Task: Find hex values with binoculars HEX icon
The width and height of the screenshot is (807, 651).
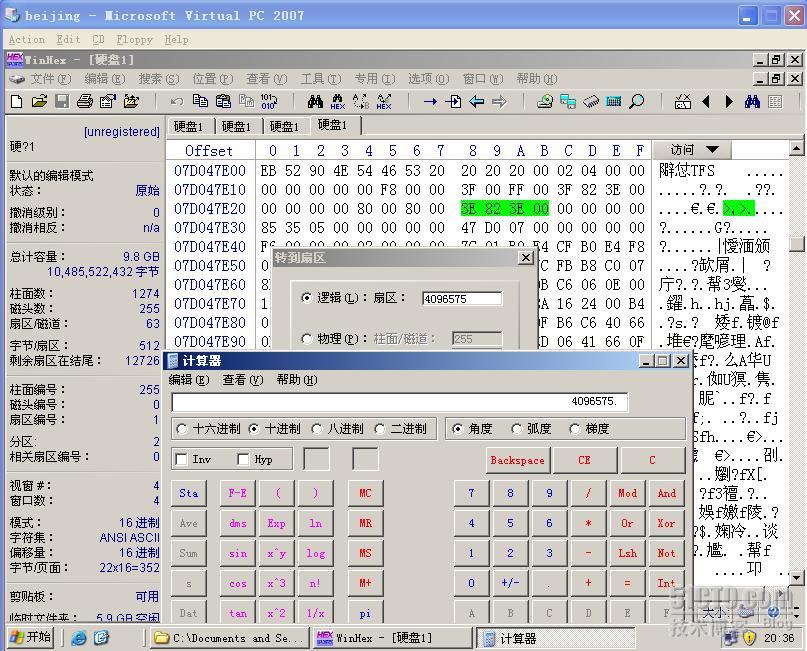Action: pos(338,101)
